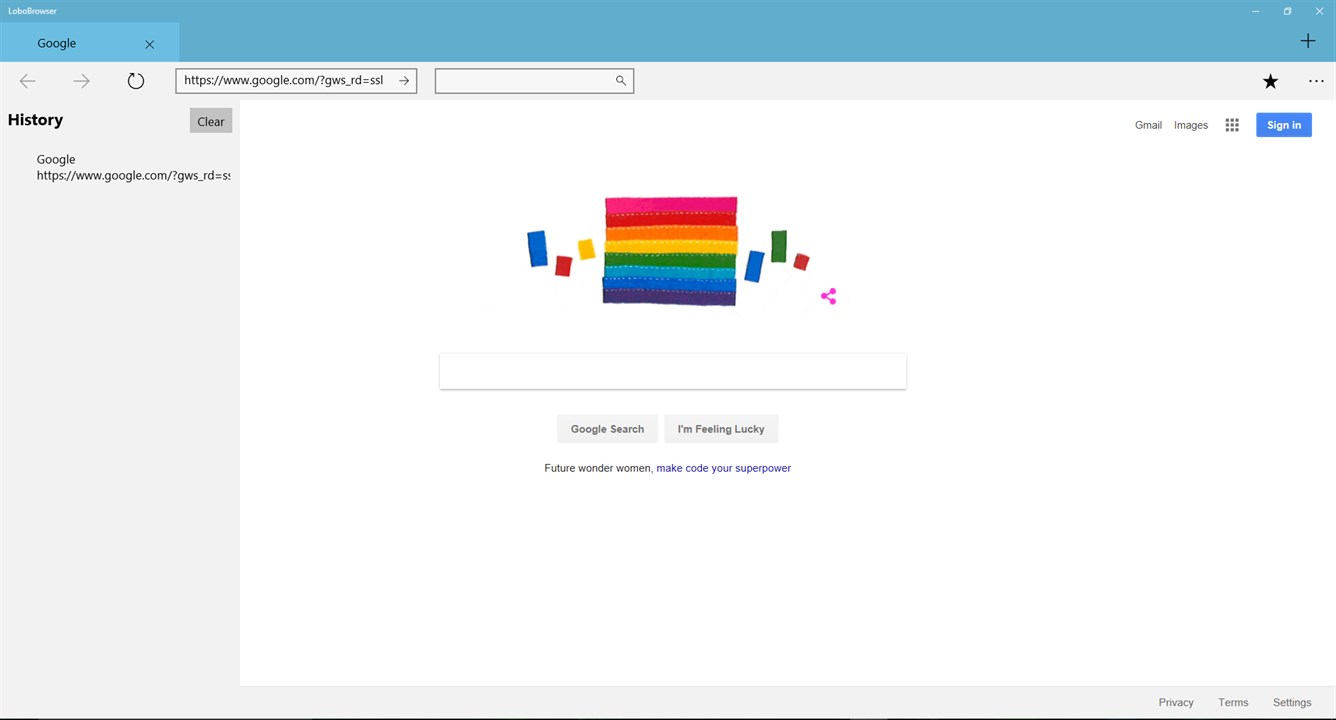Open the Google apps grid
Viewport: 1336px width, 720px height.
click(x=1232, y=125)
